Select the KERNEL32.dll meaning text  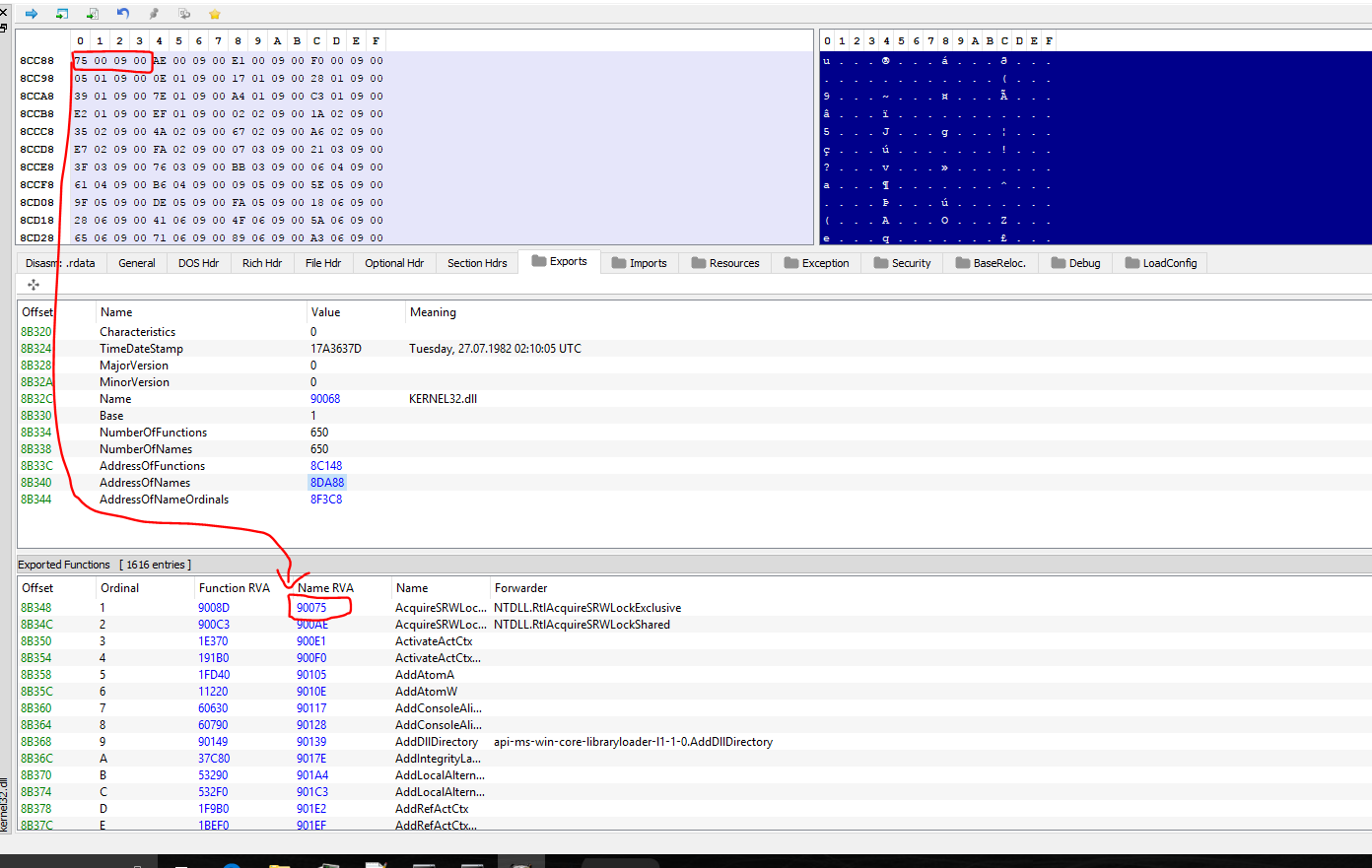coord(443,399)
